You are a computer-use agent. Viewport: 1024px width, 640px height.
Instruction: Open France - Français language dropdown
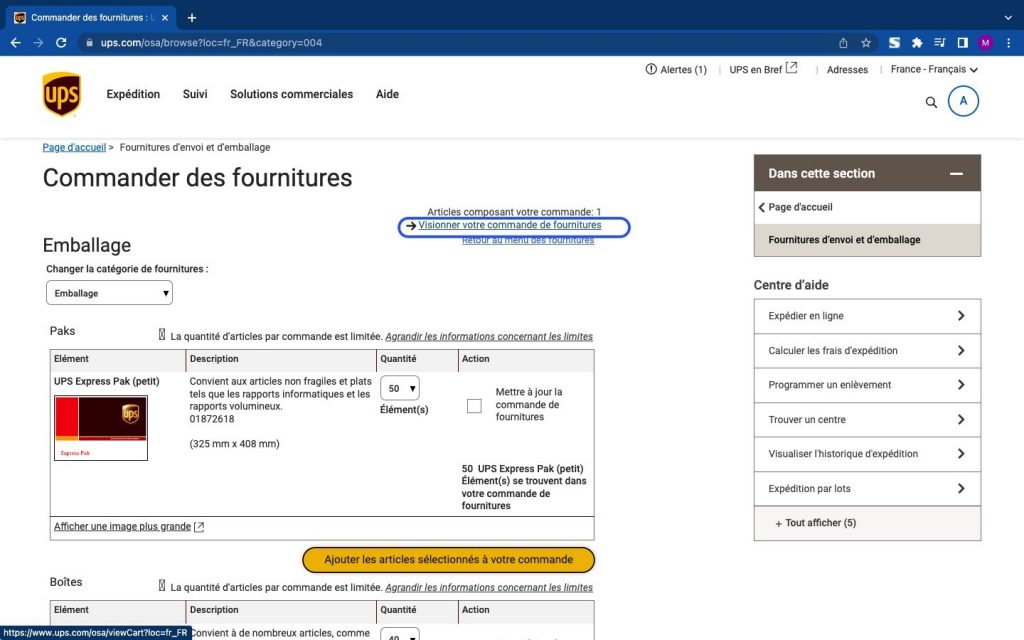pos(934,69)
